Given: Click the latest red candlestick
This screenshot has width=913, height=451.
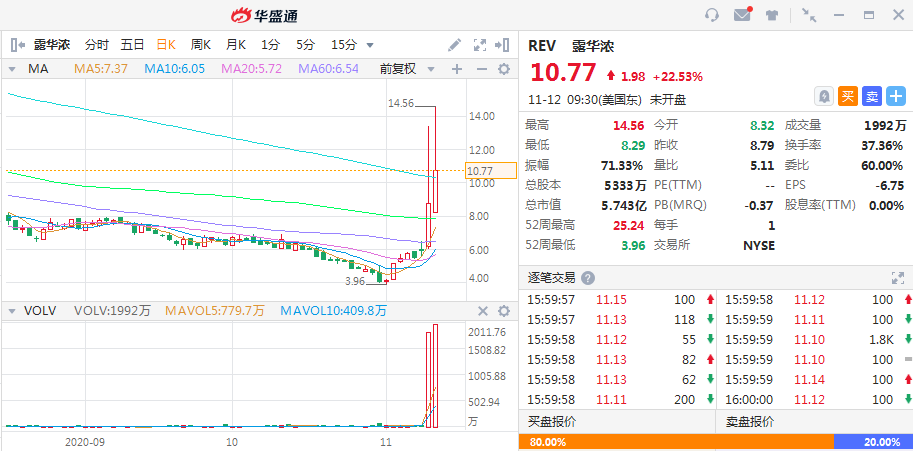Looking at the screenshot, I should point(436,191).
